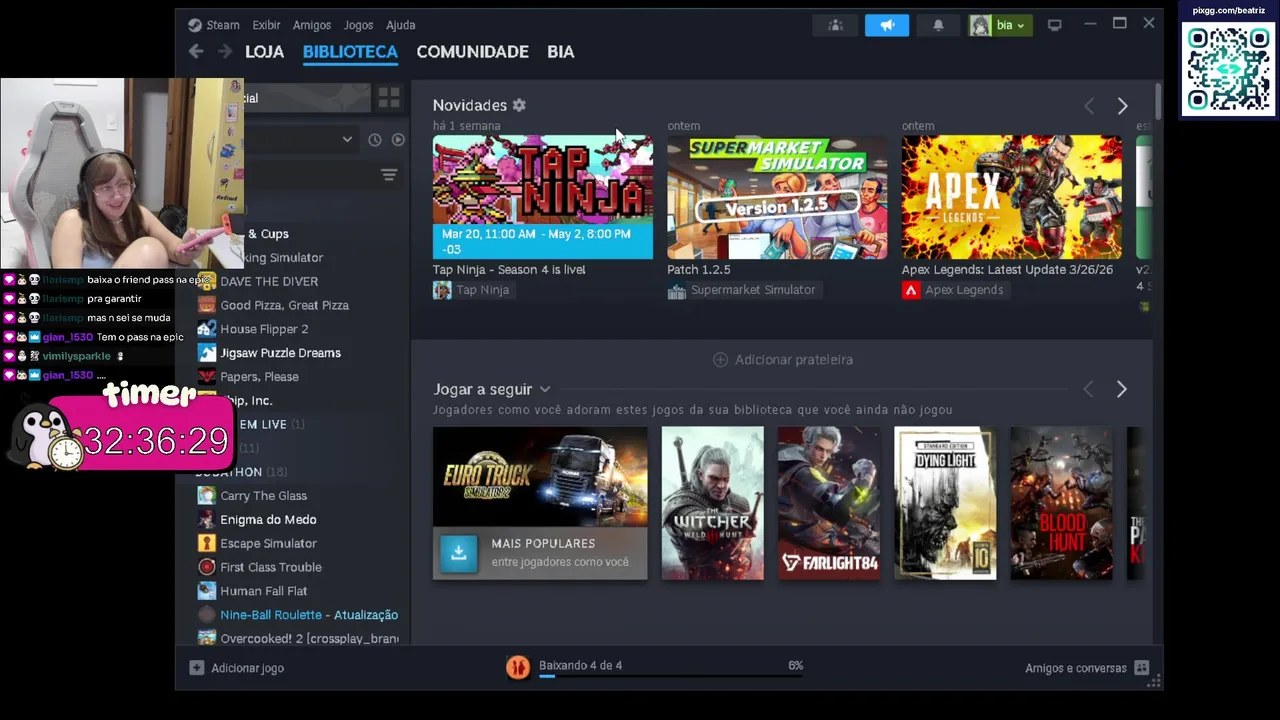Open the Dying Light cover
This screenshot has width=1280, height=720.
pos(945,503)
